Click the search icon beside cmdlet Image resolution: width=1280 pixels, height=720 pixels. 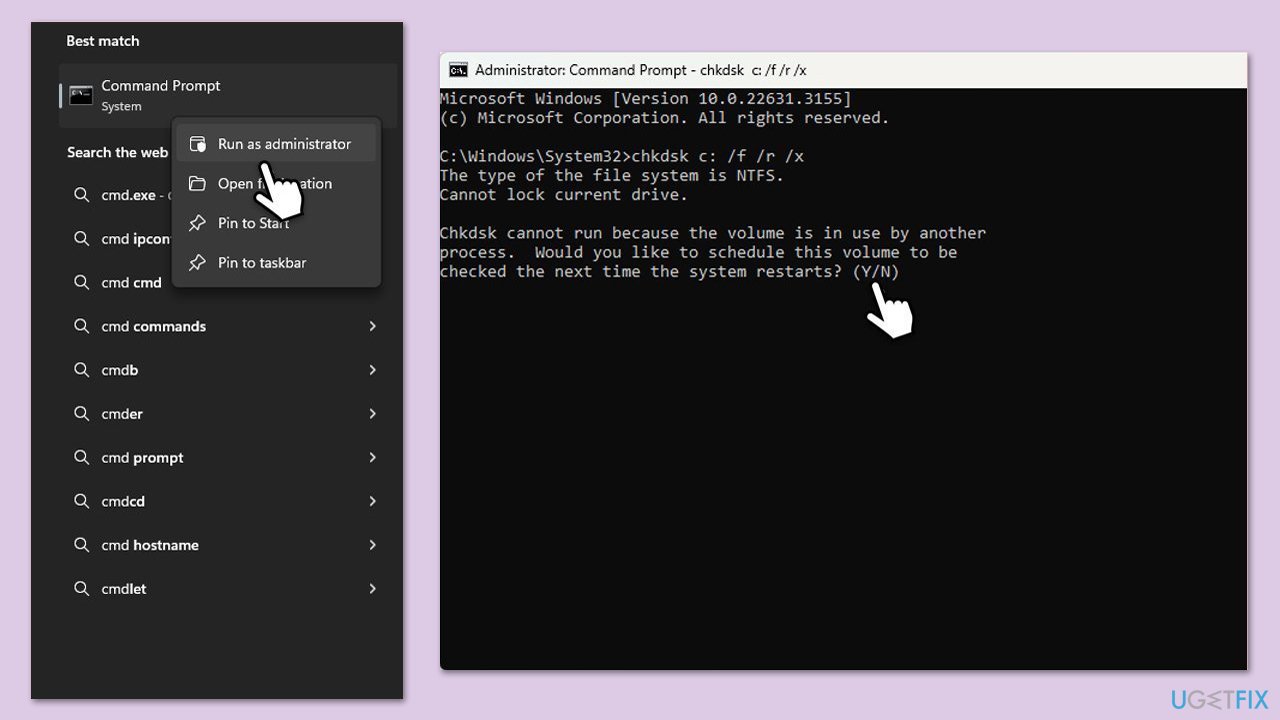(x=82, y=589)
